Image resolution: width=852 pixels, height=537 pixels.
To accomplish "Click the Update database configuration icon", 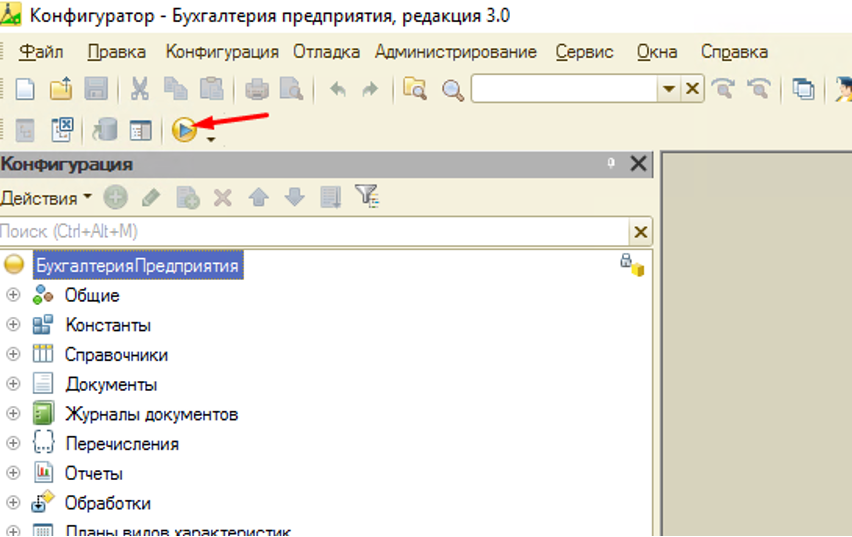I will 105,130.
